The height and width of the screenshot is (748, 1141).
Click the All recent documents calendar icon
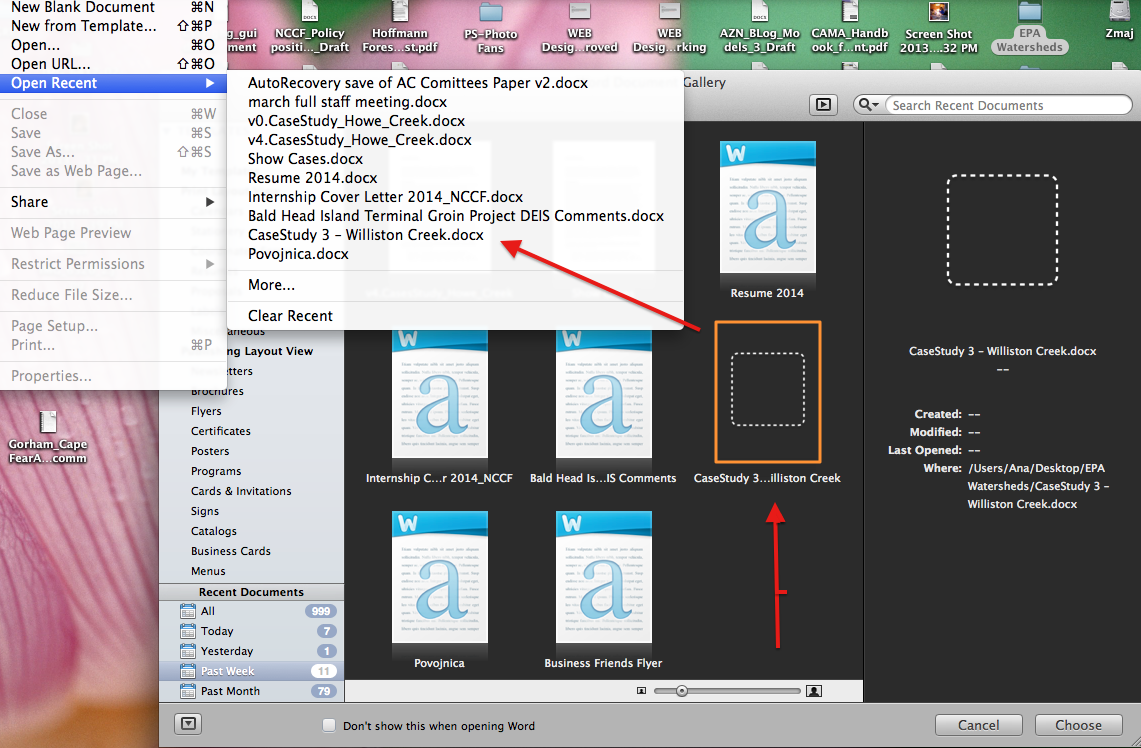click(188, 611)
